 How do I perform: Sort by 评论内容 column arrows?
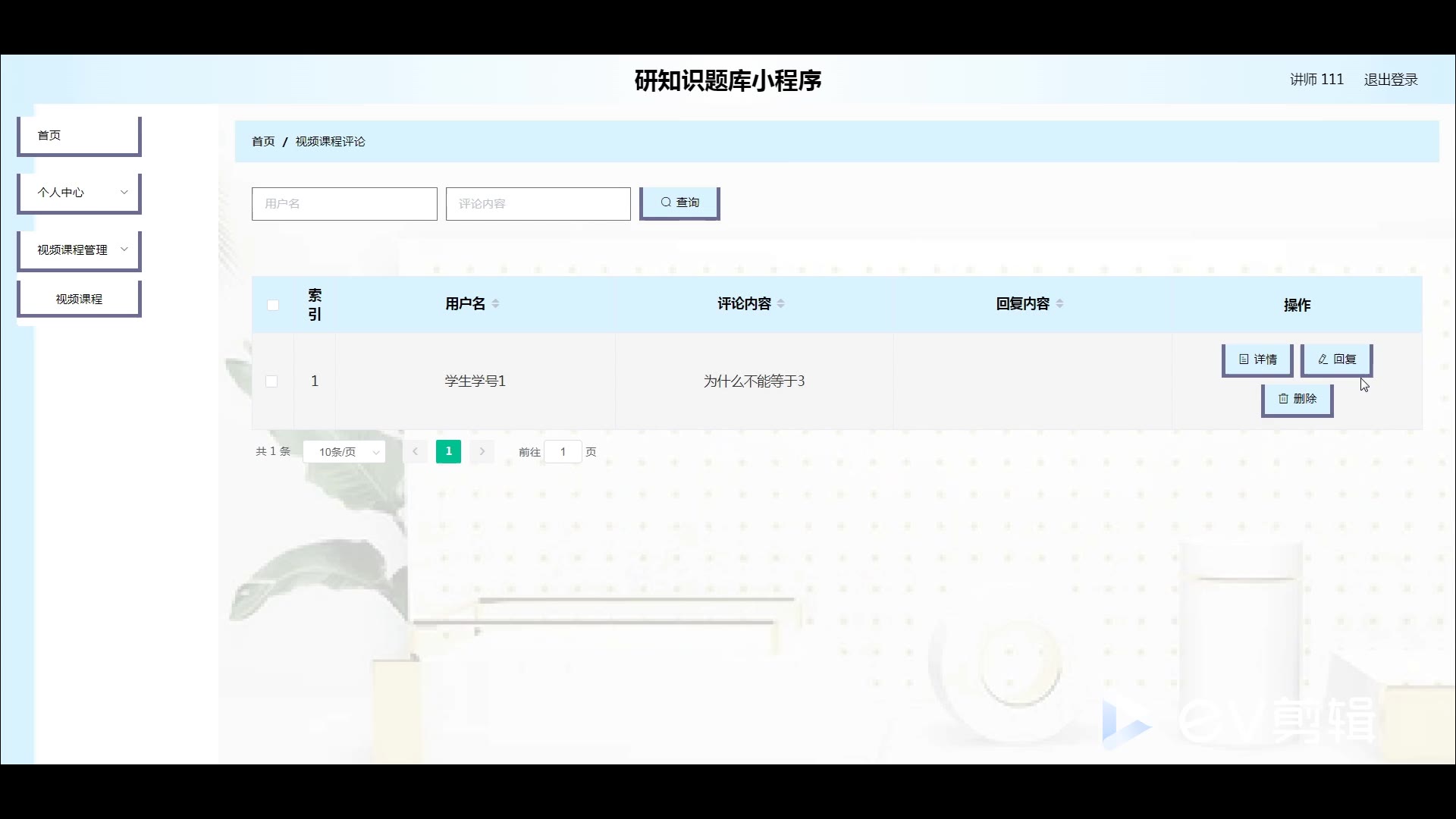[x=780, y=303]
